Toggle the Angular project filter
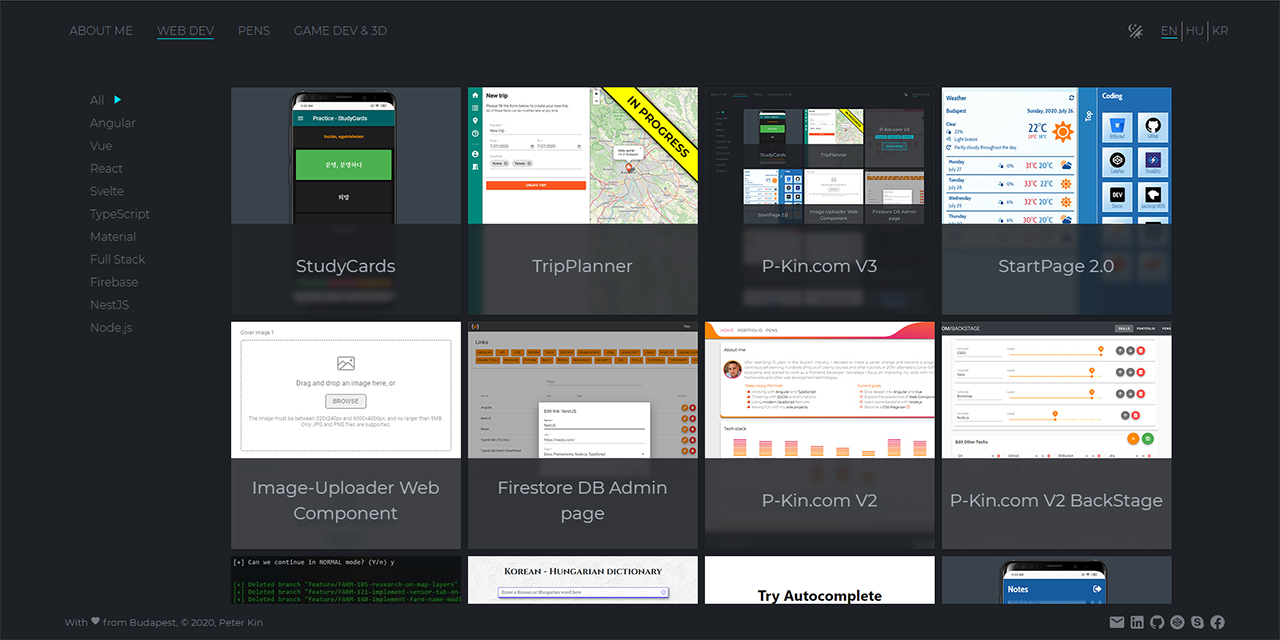Screen dimensions: 1280x640 point(112,122)
